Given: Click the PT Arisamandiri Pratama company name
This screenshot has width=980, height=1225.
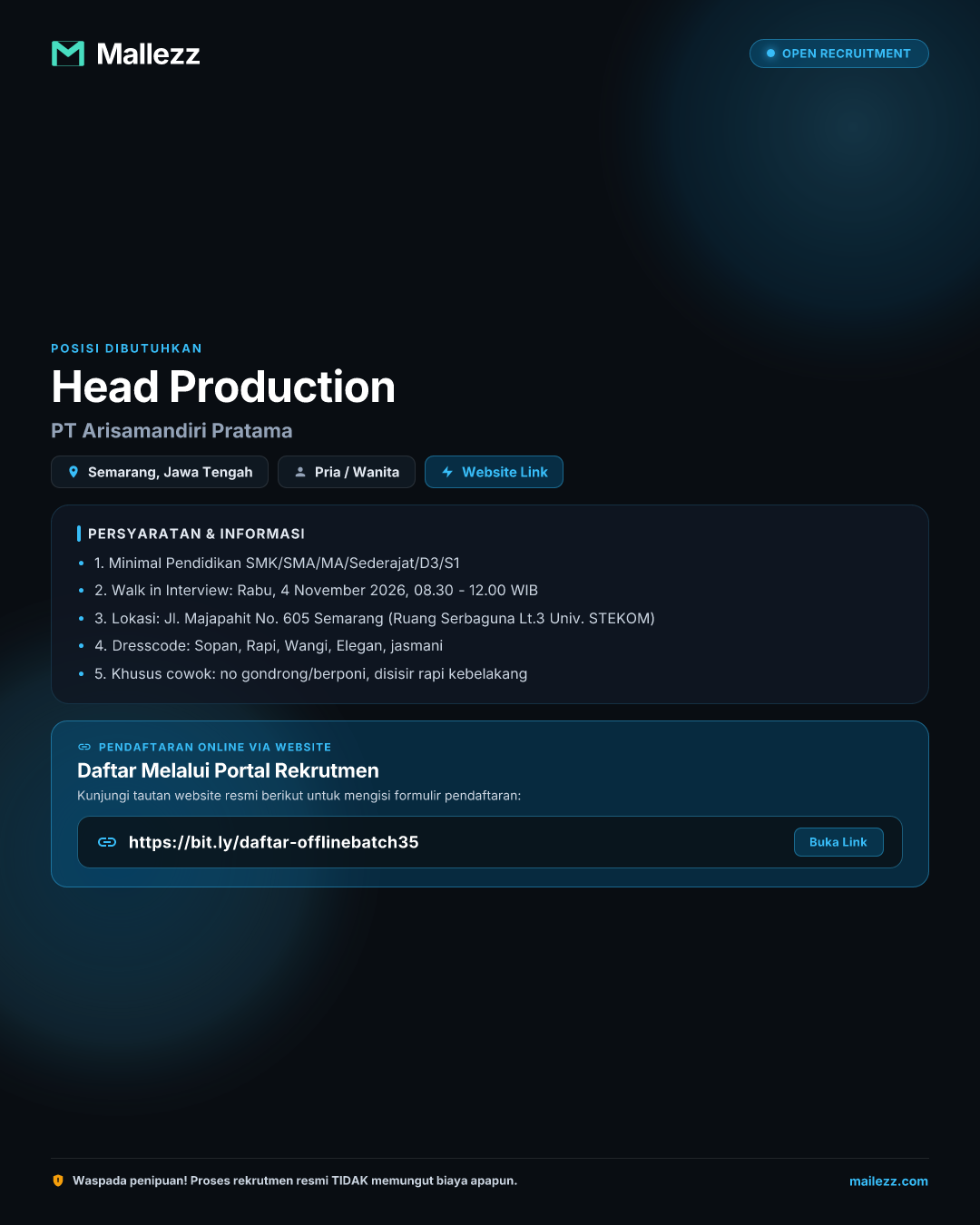Looking at the screenshot, I should tap(171, 430).
